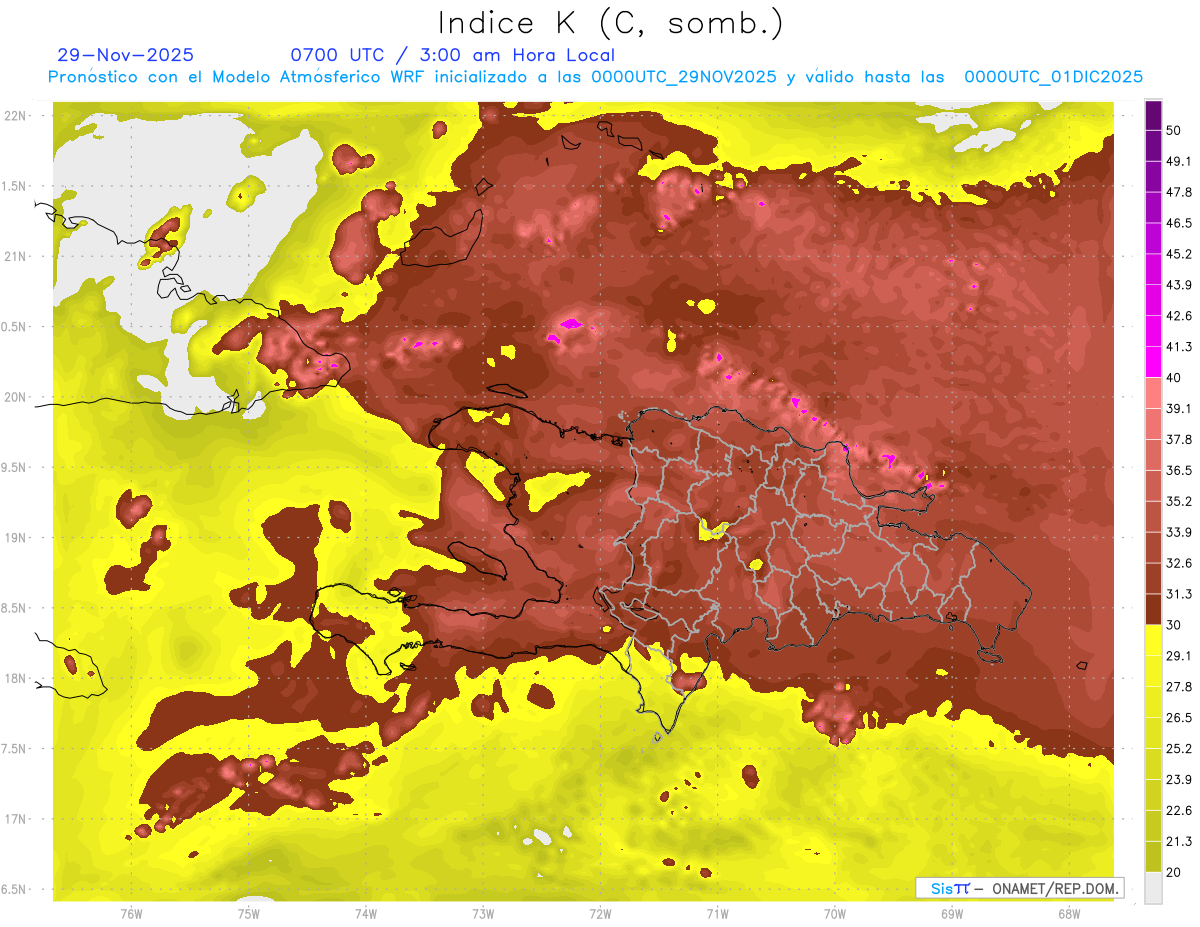1200x927 pixels.
Task: Click the magenta legend swatch between 40 and 41.3
Action: pos(1153,362)
